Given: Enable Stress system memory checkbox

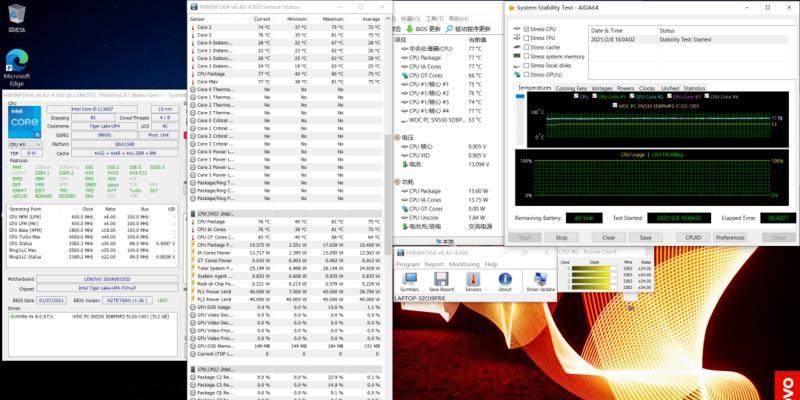Looking at the screenshot, I should point(526,56).
